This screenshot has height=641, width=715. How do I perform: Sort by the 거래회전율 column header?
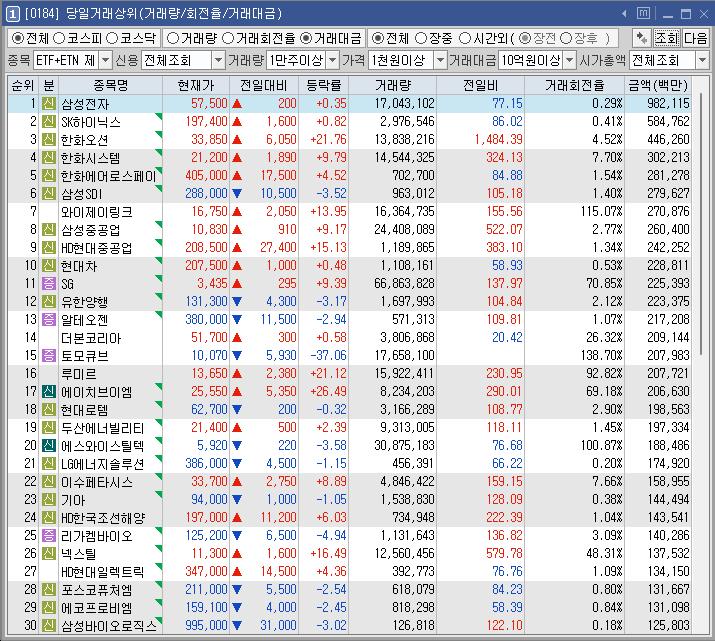coord(575,85)
